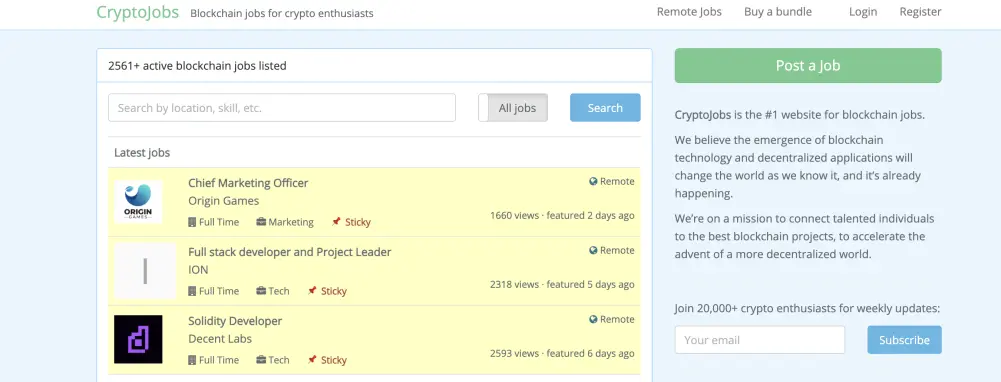Open the Register page

tap(920, 11)
